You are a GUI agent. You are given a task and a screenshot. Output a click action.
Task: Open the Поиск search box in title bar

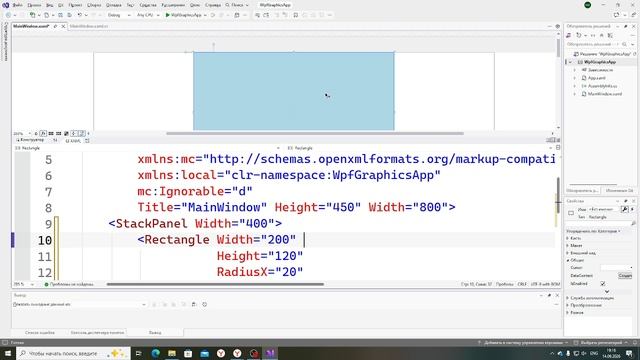point(237,5)
